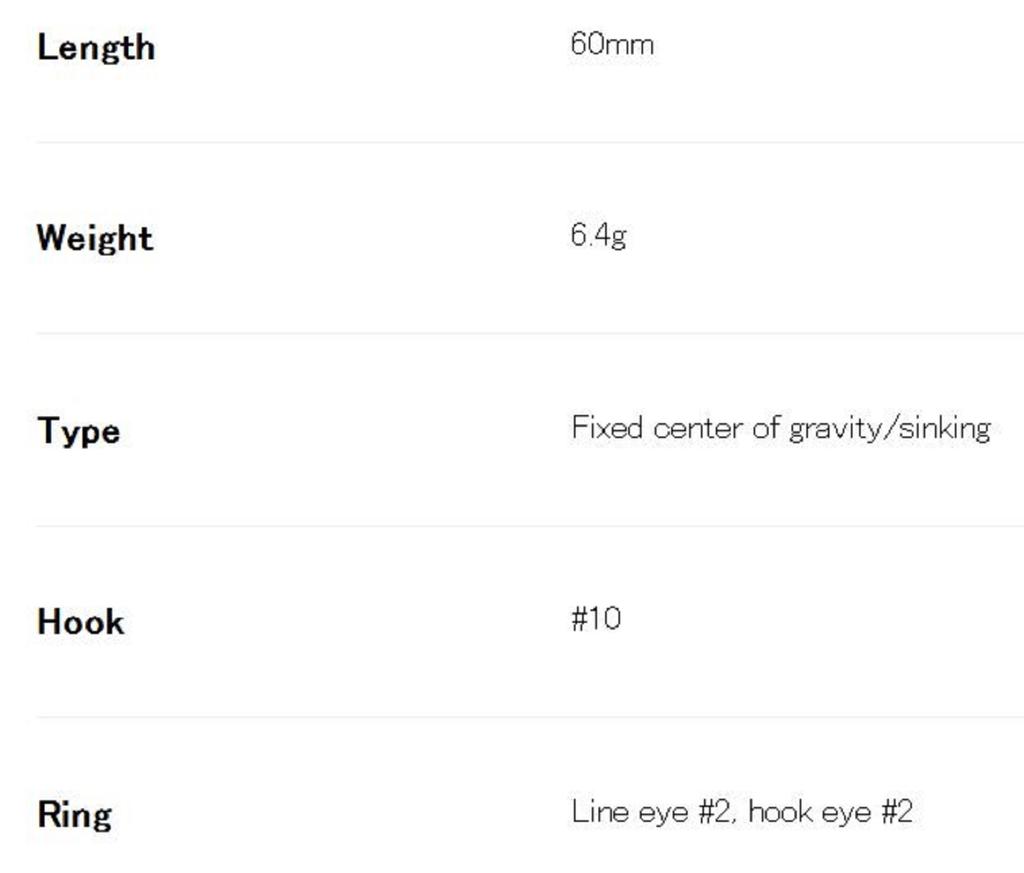This screenshot has width=1024, height=873.
Task: Select the 60mm length value
Action: [x=612, y=44]
